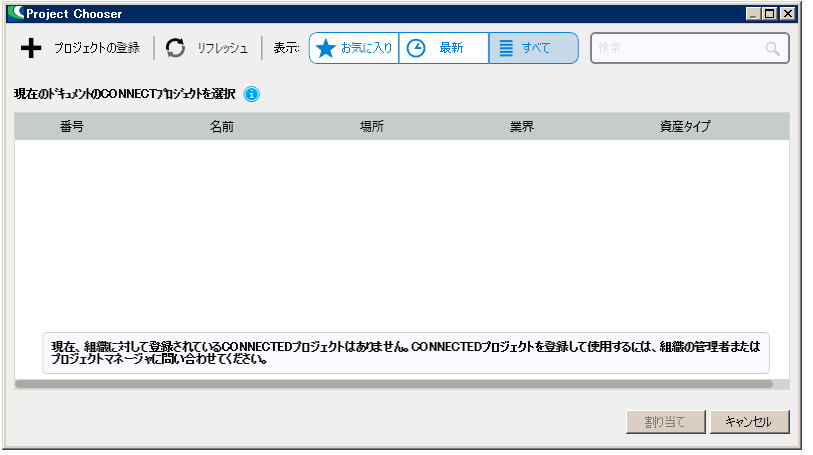Screen dimensions: 813x455
Task: Click the no registered CONNECTED projects message
Action: (x=405, y=353)
